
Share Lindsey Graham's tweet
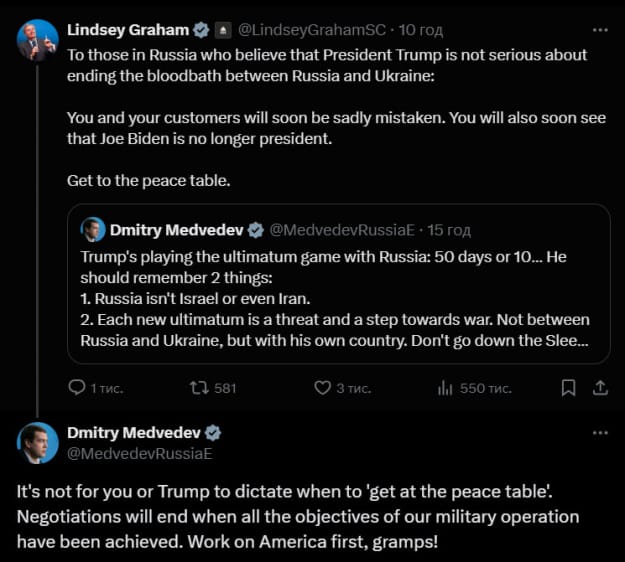pyautogui.click(x=600, y=387)
